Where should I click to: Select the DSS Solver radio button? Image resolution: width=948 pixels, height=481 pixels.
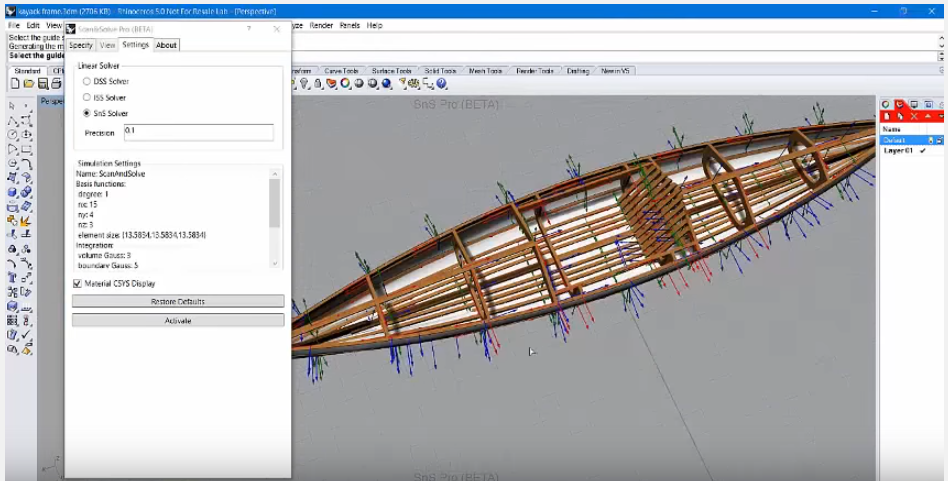coord(86,81)
